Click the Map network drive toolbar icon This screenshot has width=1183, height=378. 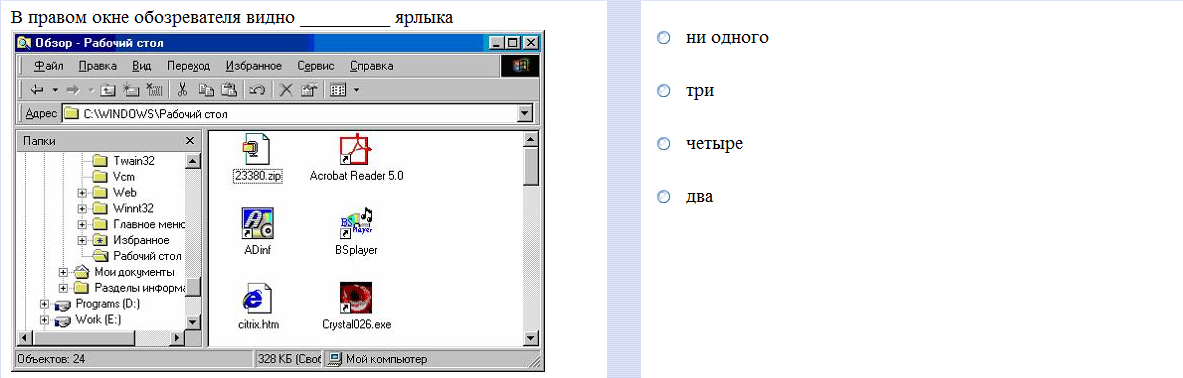pyautogui.click(x=131, y=90)
